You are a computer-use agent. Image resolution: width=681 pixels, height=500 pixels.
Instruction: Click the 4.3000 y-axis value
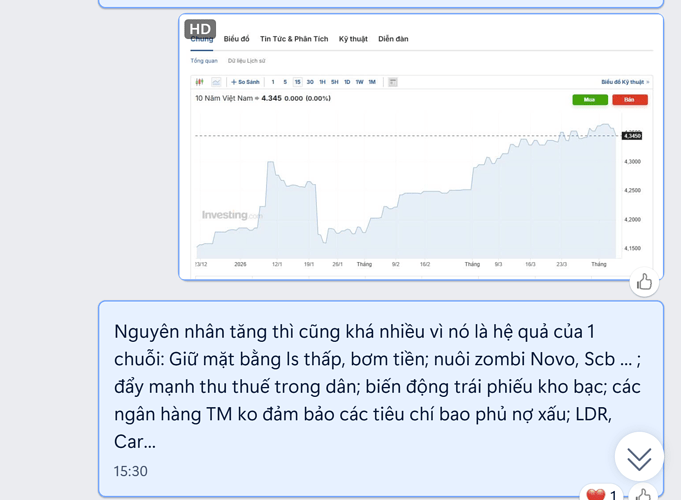pos(632,162)
